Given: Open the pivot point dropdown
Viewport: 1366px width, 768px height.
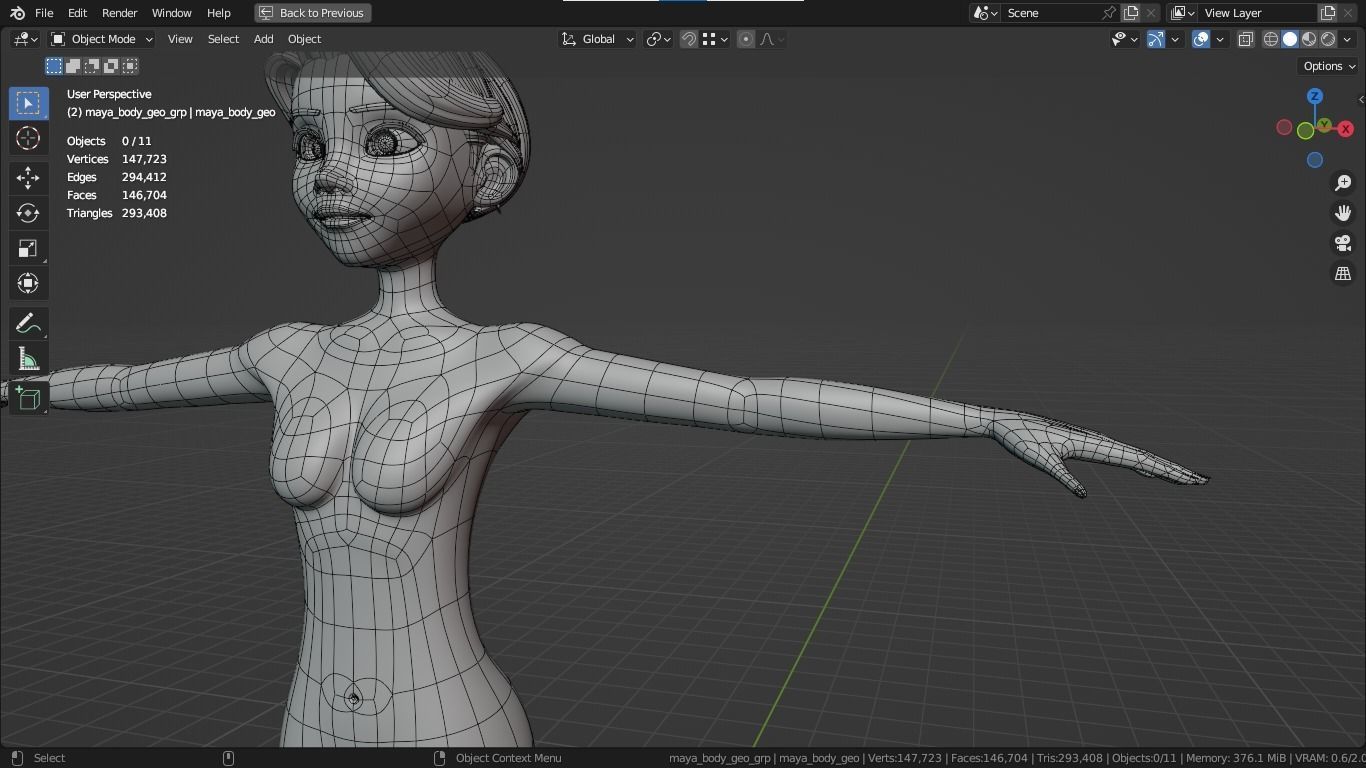Looking at the screenshot, I should 659,39.
